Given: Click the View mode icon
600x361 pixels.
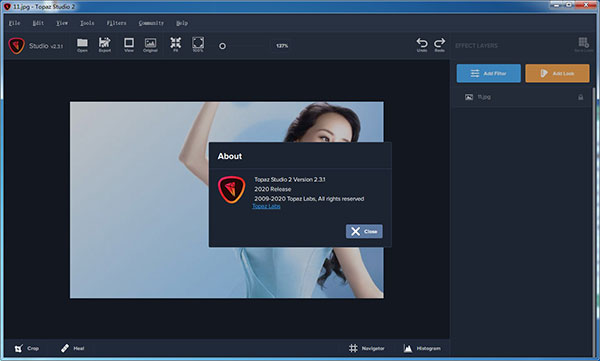Looking at the screenshot, I should 129,45.
